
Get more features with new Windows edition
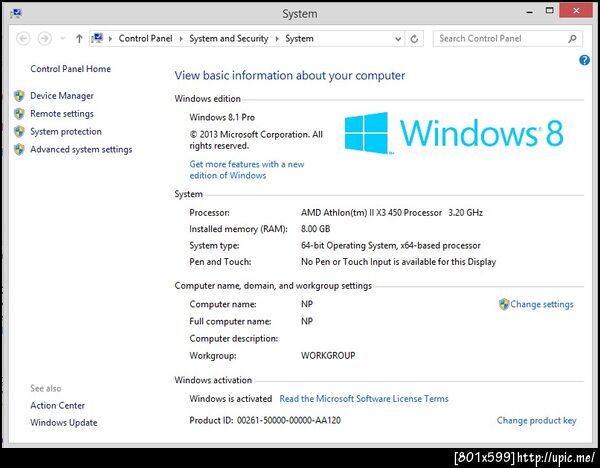click(247, 170)
